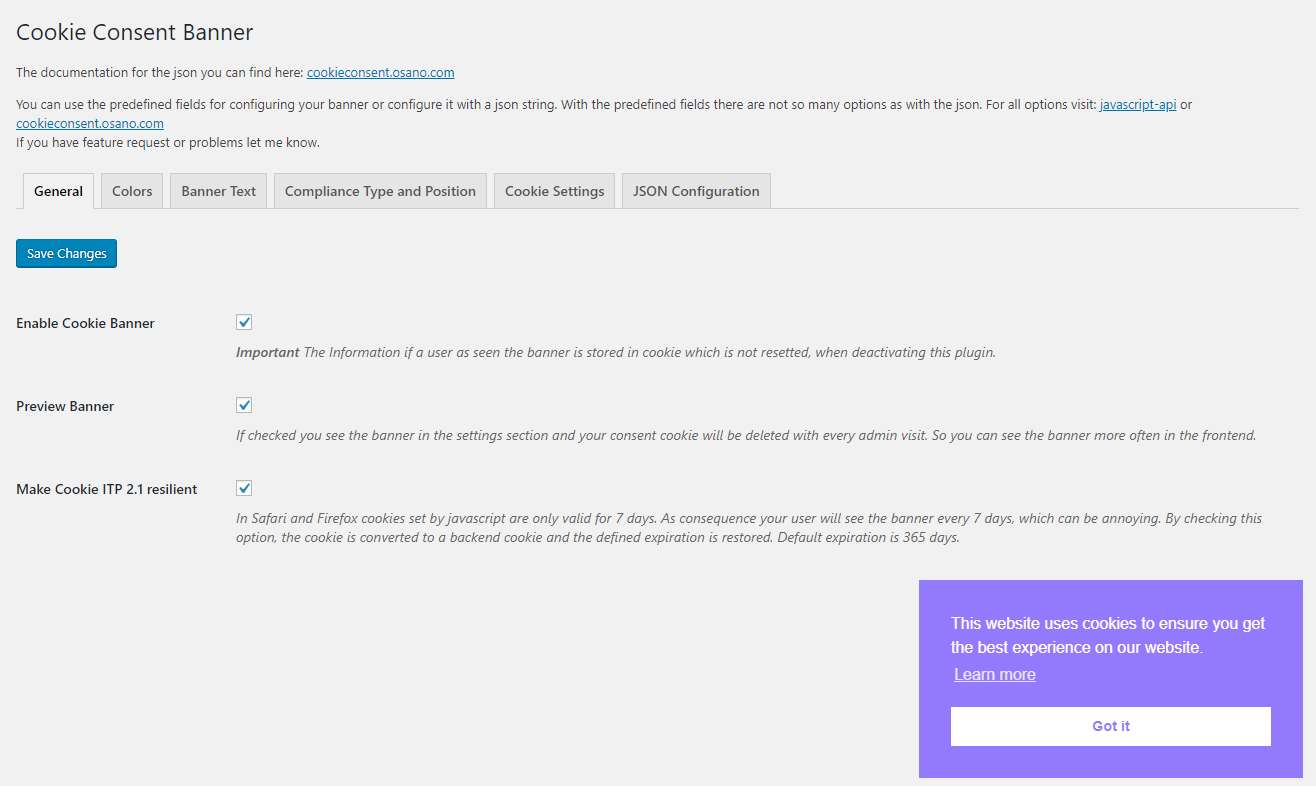Click the Cookie Consent Banner heading
The width and height of the screenshot is (1316, 786).
[x=135, y=32]
